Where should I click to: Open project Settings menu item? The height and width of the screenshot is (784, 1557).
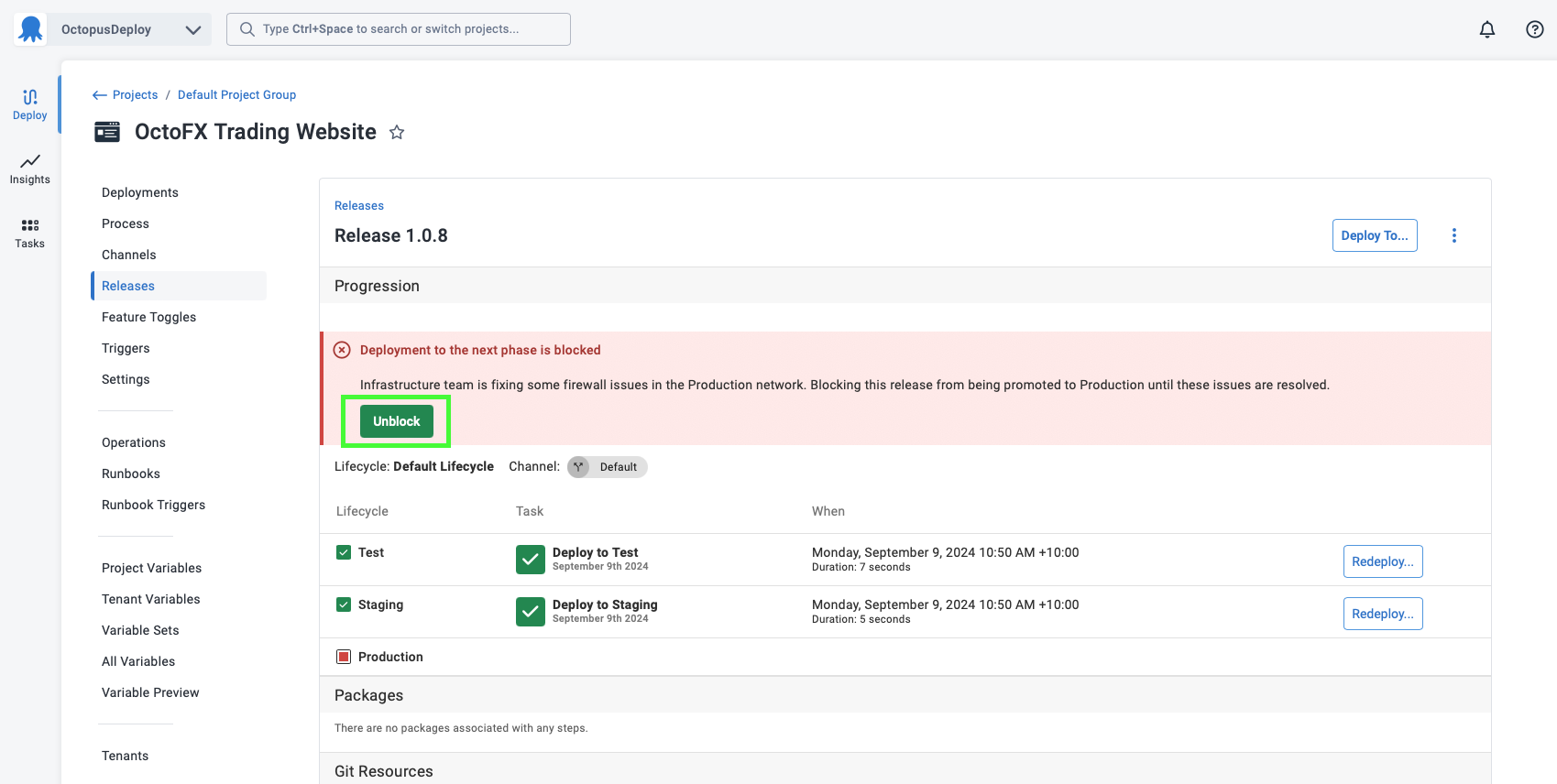click(x=126, y=379)
